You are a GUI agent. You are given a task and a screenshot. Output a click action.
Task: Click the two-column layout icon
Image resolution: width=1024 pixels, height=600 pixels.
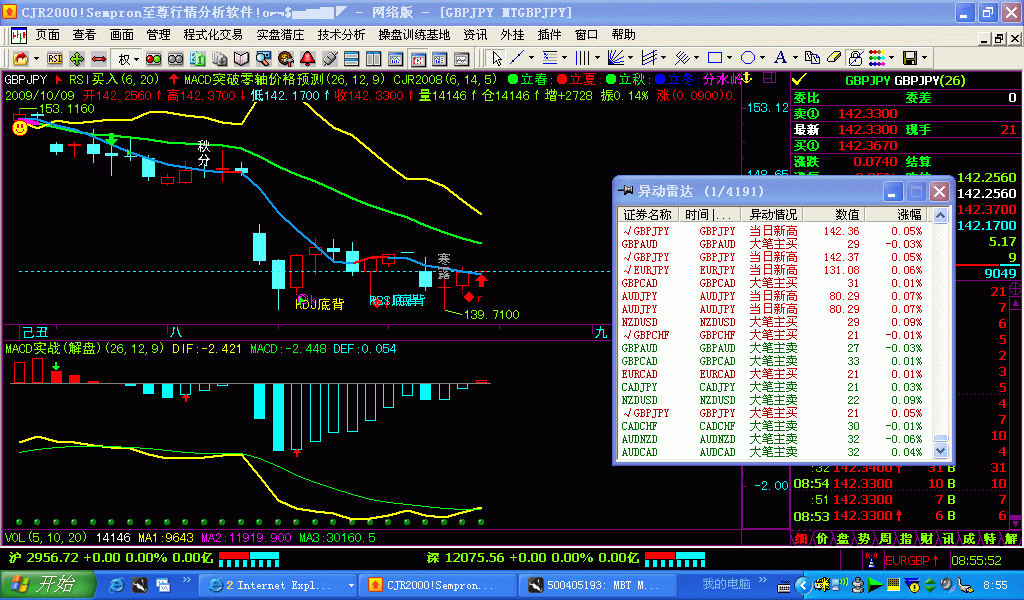[x=374, y=59]
